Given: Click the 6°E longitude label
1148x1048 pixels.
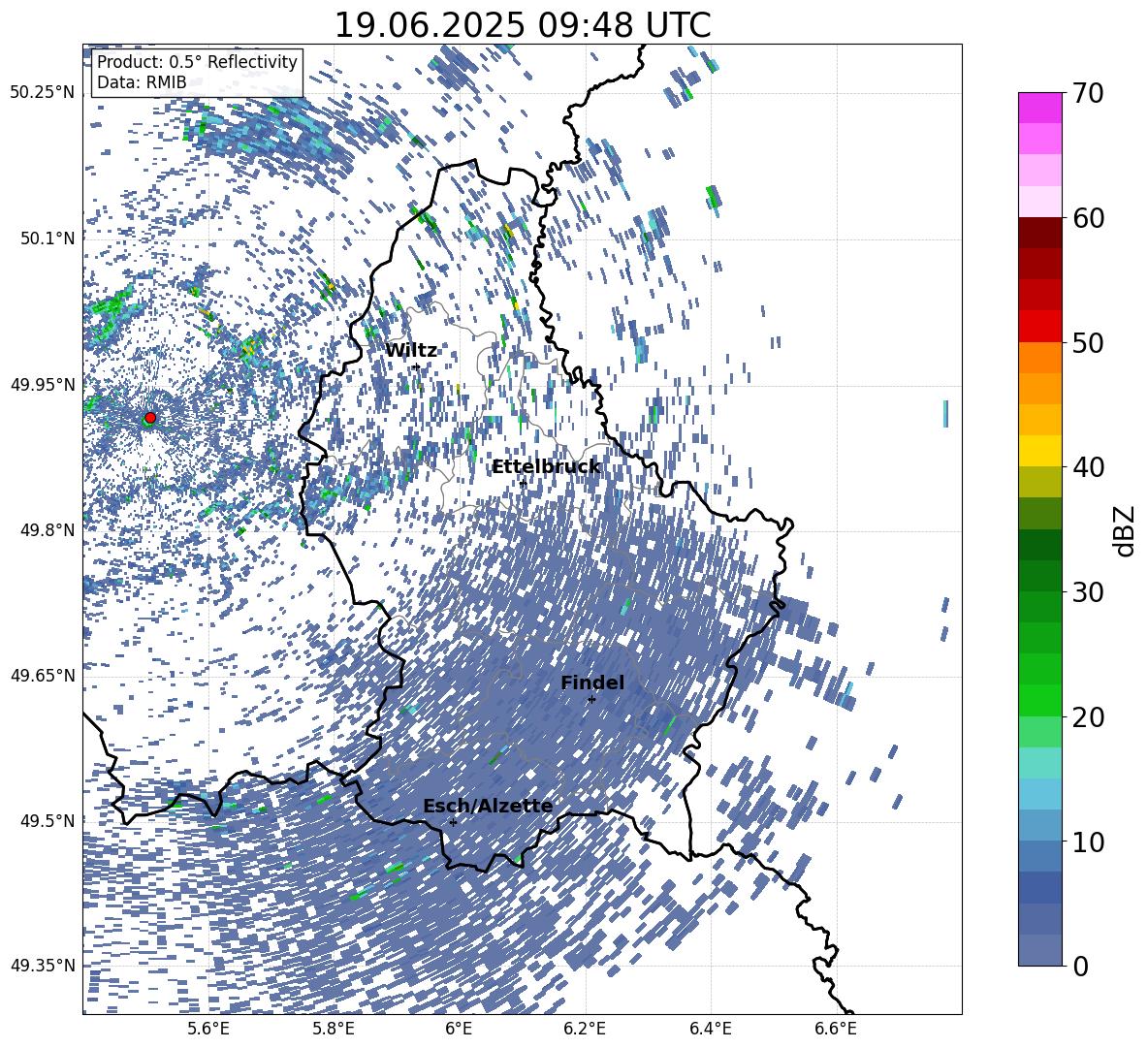Looking at the screenshot, I should 459,1030.
